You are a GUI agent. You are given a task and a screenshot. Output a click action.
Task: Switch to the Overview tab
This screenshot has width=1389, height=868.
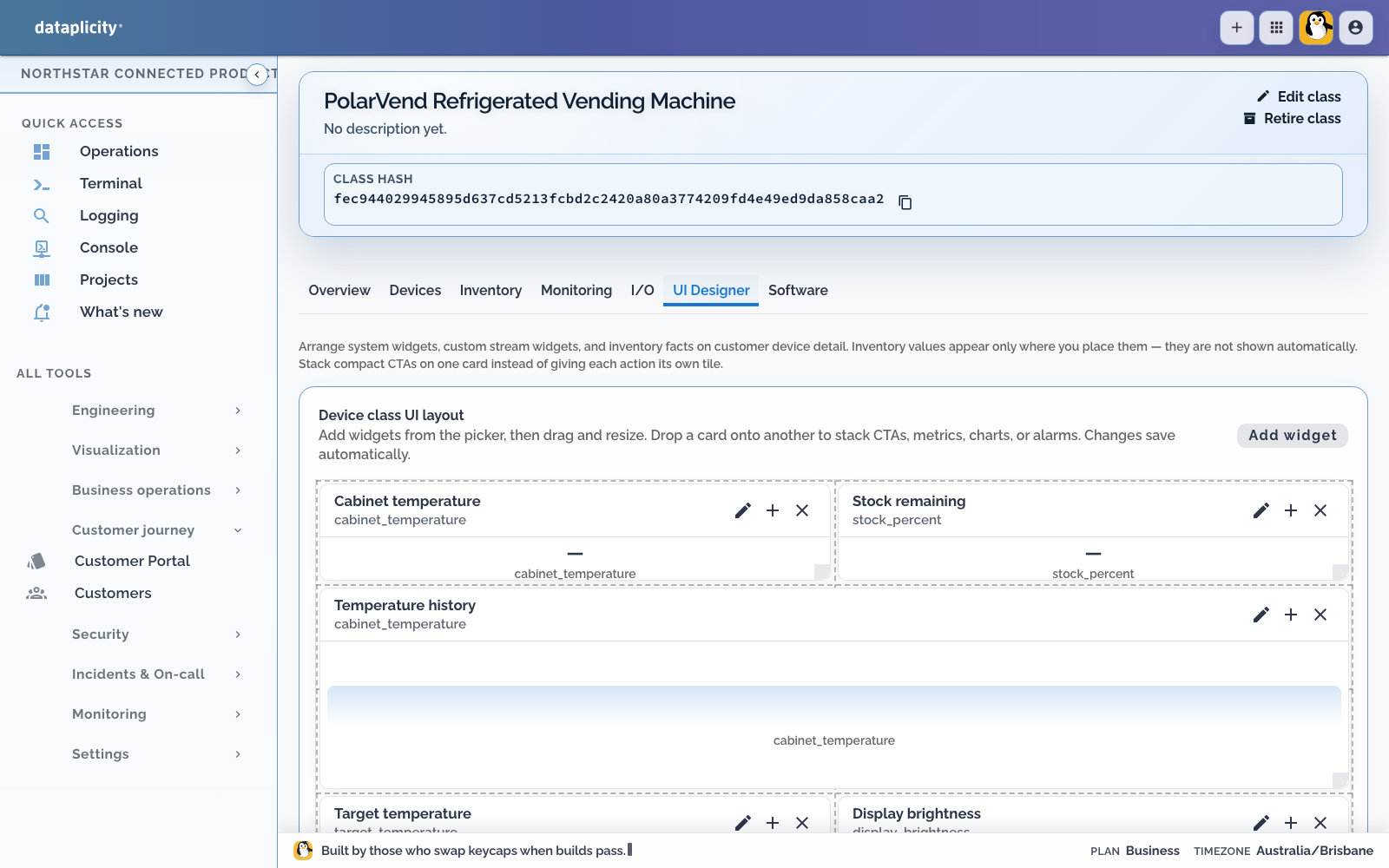(x=339, y=290)
